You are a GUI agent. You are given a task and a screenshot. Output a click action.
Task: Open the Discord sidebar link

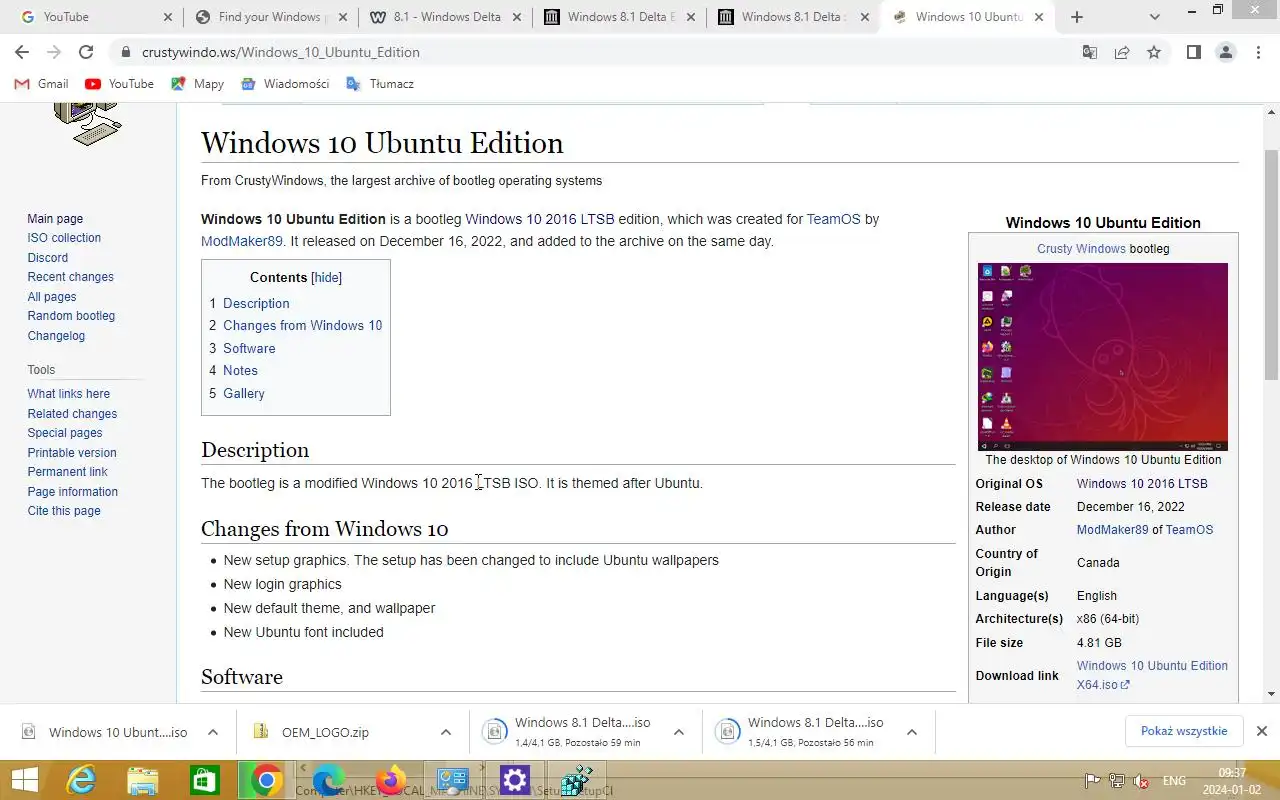click(48, 258)
